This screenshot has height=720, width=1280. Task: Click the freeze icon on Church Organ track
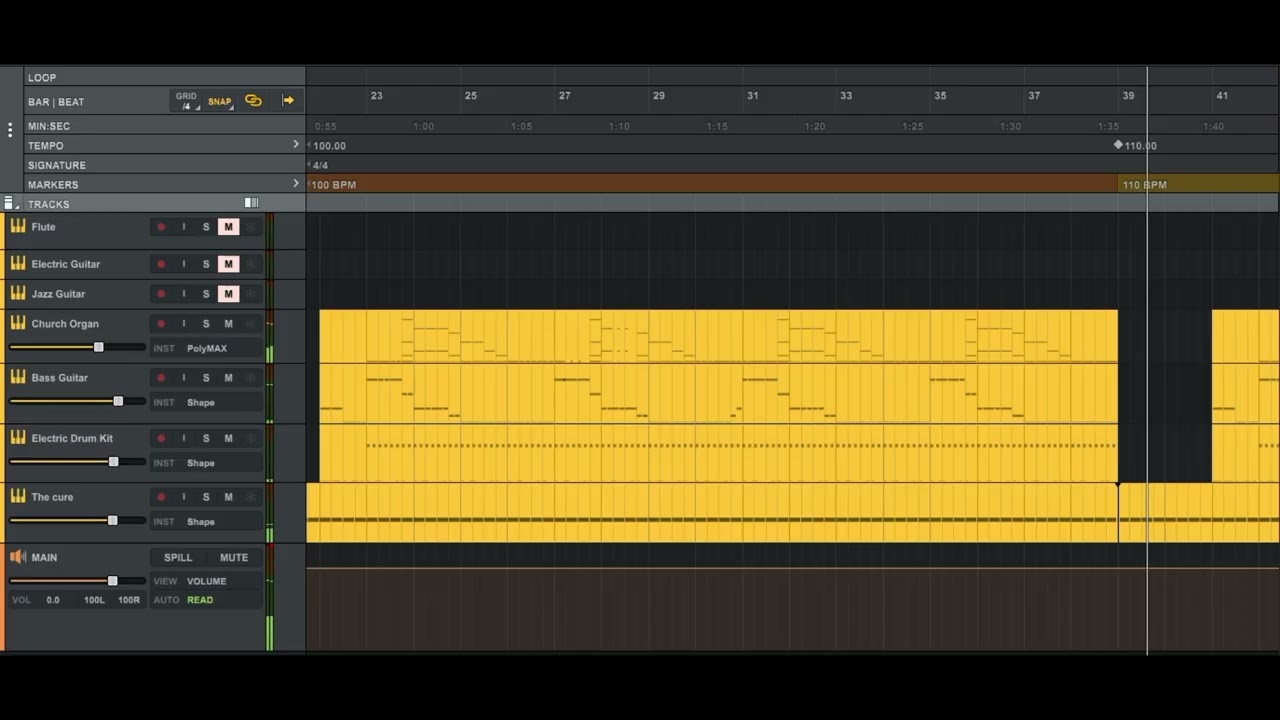click(251, 324)
